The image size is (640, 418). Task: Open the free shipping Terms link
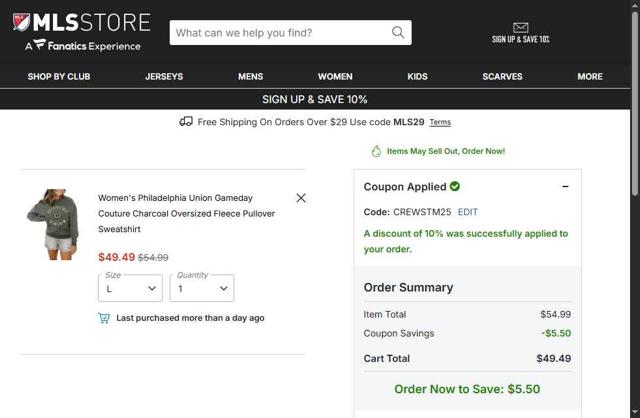pyautogui.click(x=440, y=122)
